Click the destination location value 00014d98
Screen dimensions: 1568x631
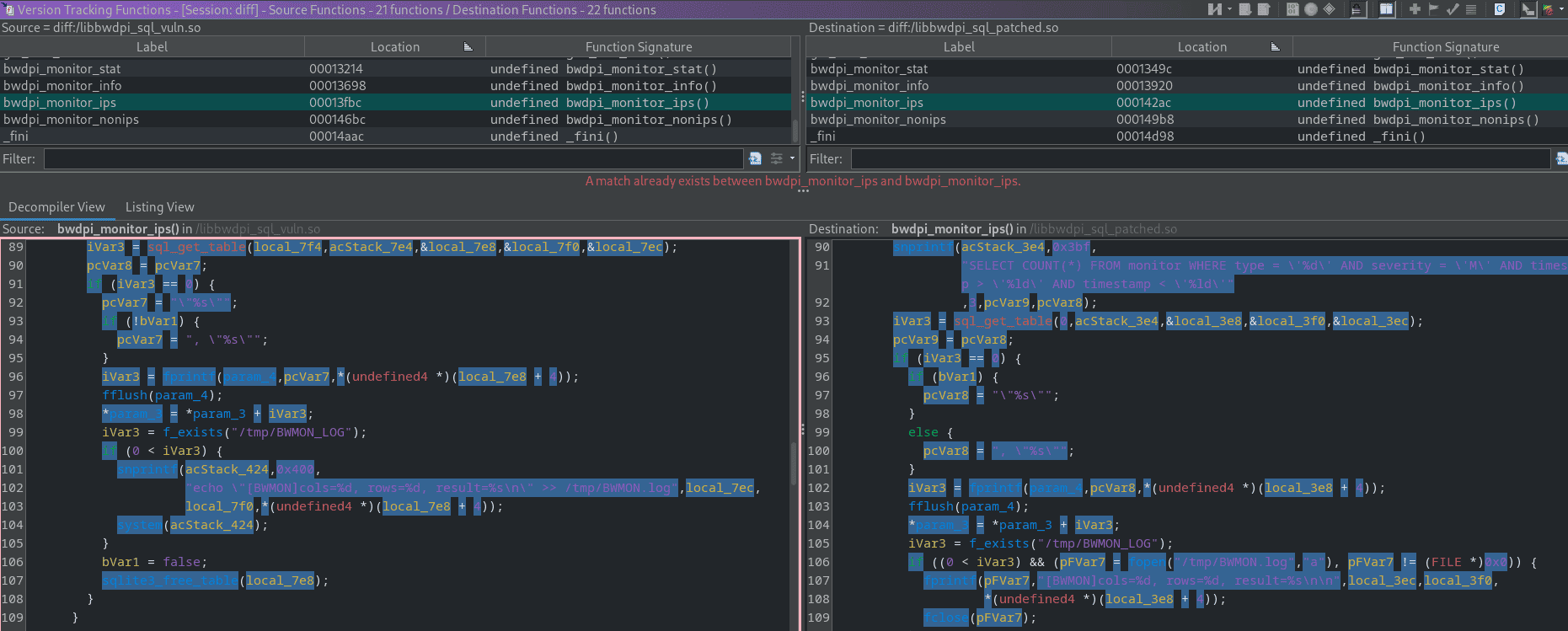click(1145, 136)
